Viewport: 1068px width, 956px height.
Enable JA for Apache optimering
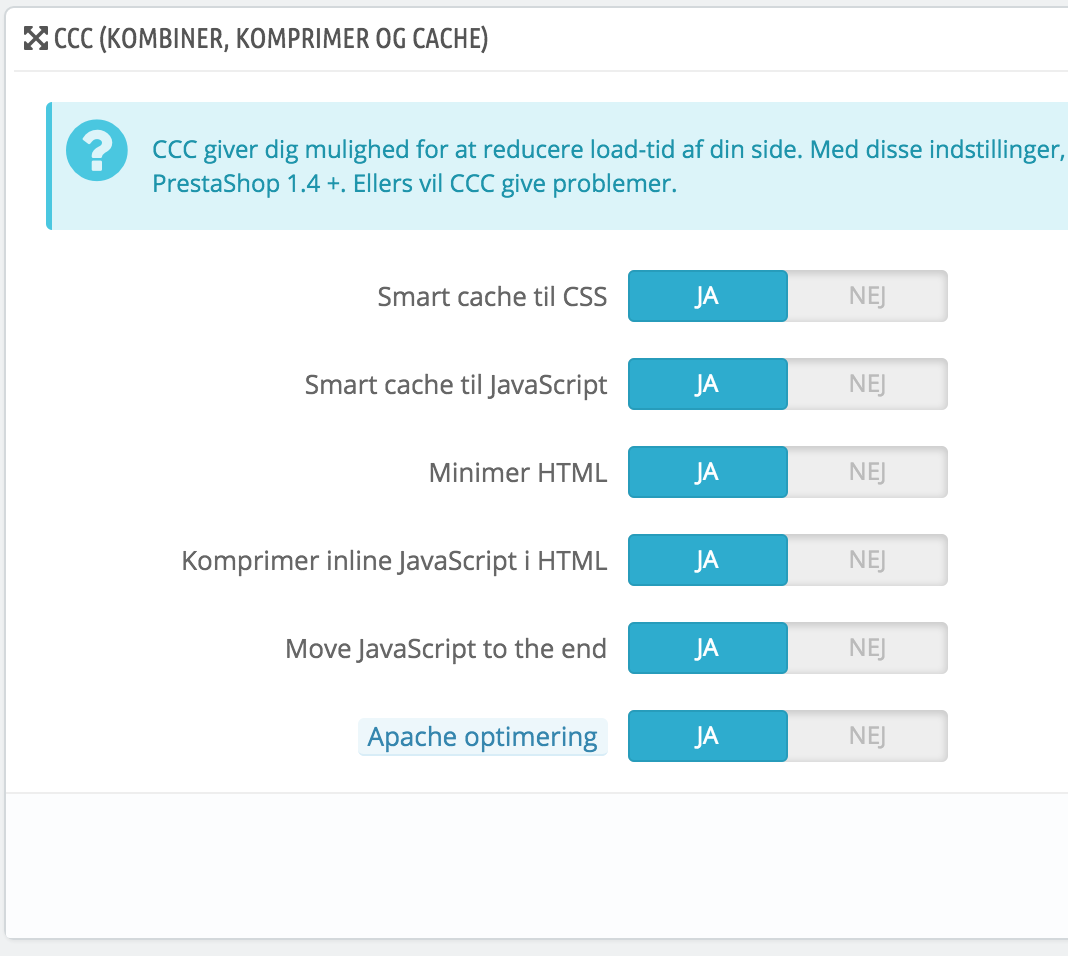(707, 737)
